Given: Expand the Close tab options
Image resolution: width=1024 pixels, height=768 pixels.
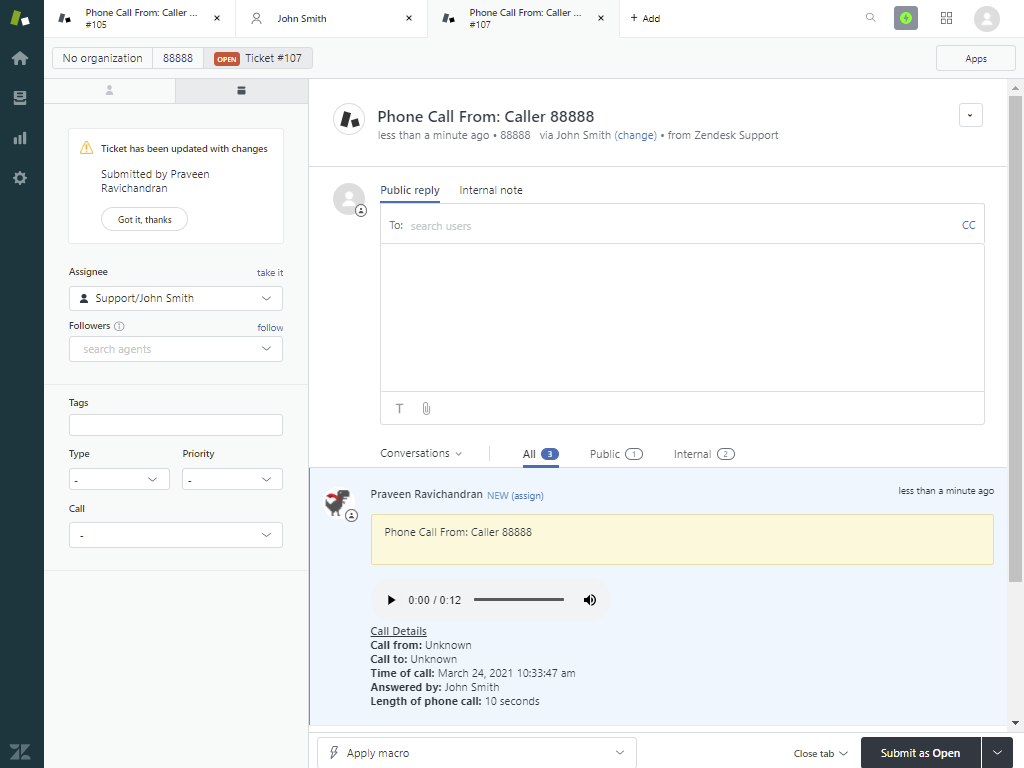Looking at the screenshot, I should pyautogui.click(x=821, y=753).
